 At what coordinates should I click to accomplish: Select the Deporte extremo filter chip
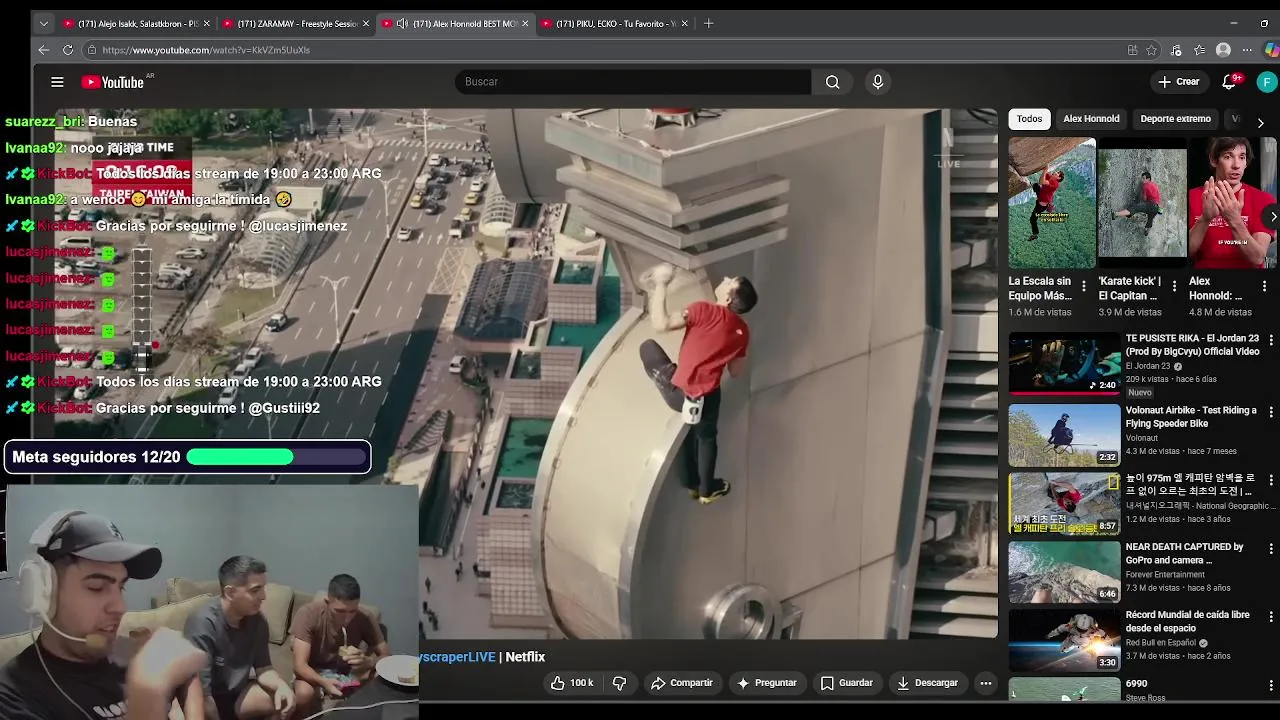[1175, 119]
